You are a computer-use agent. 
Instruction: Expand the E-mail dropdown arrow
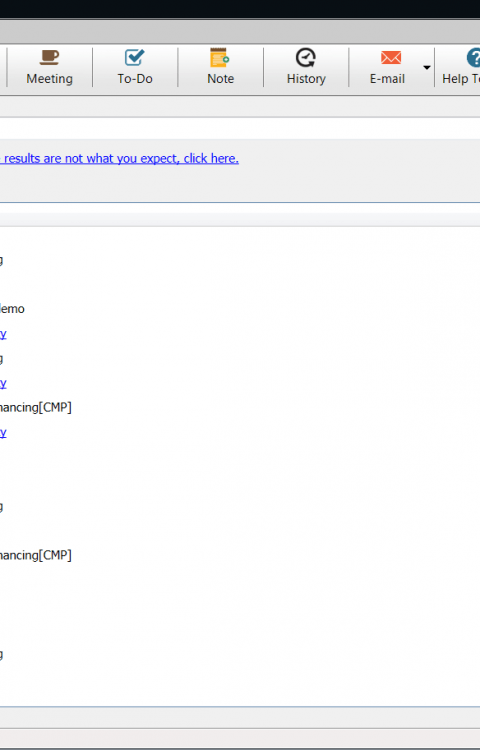click(x=427, y=67)
